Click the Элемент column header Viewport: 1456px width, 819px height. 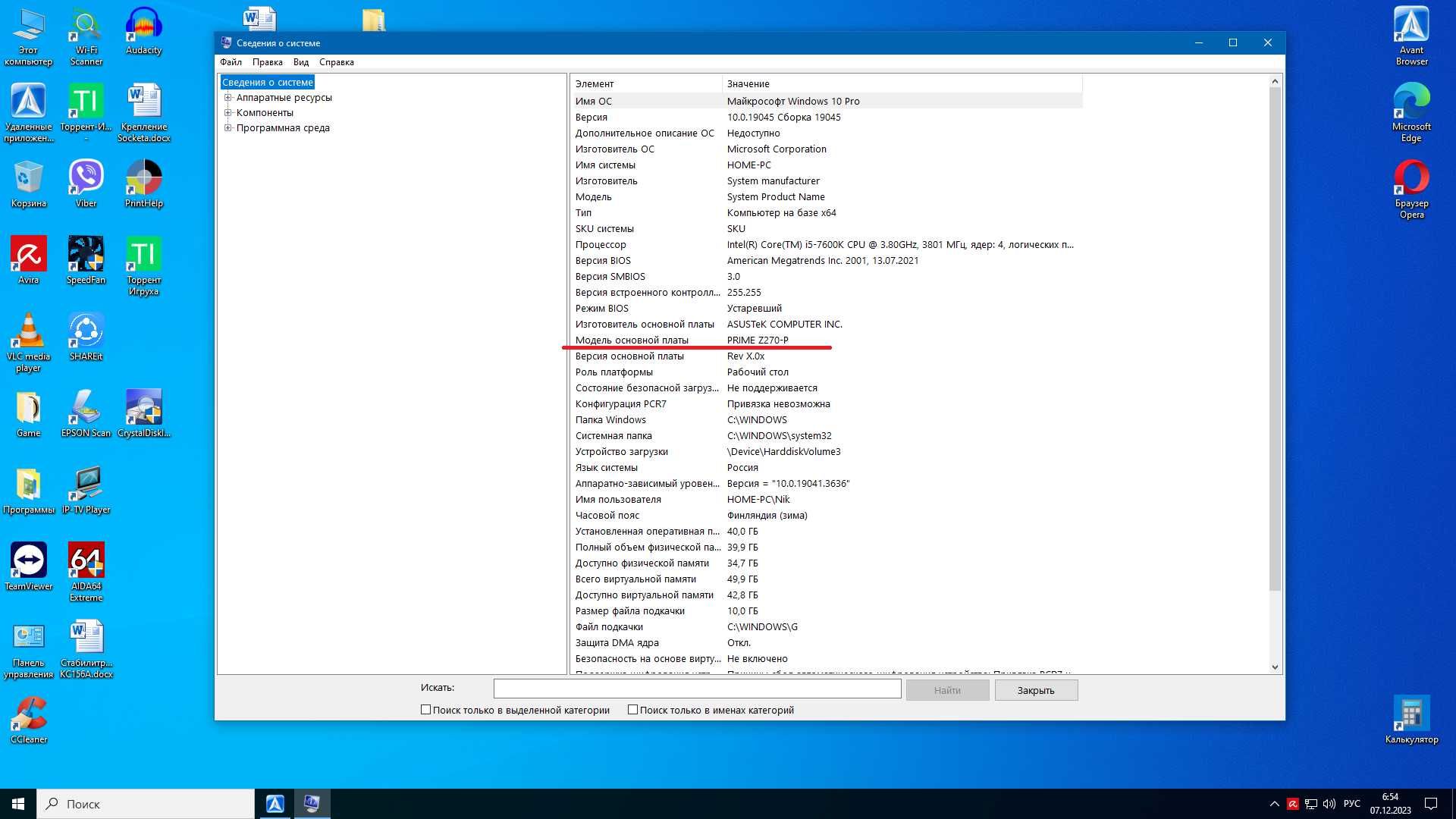(x=645, y=83)
